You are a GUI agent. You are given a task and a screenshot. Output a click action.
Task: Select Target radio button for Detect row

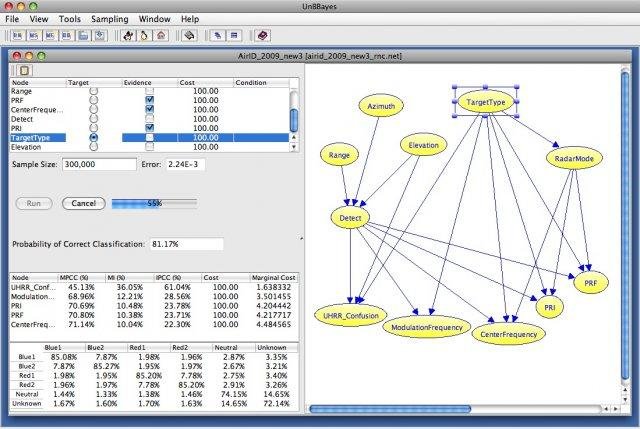[x=93, y=119]
